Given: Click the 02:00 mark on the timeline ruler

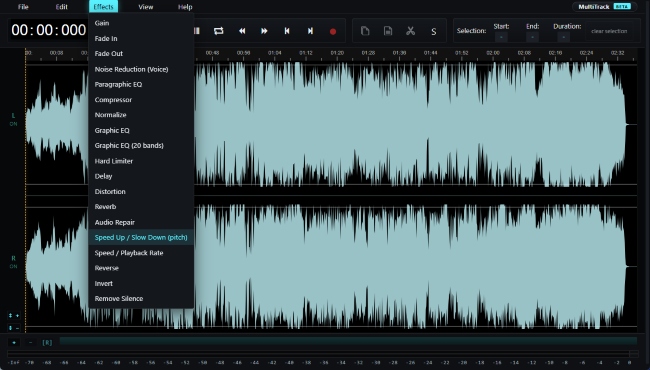Looking at the screenshot, I should click(492, 53).
